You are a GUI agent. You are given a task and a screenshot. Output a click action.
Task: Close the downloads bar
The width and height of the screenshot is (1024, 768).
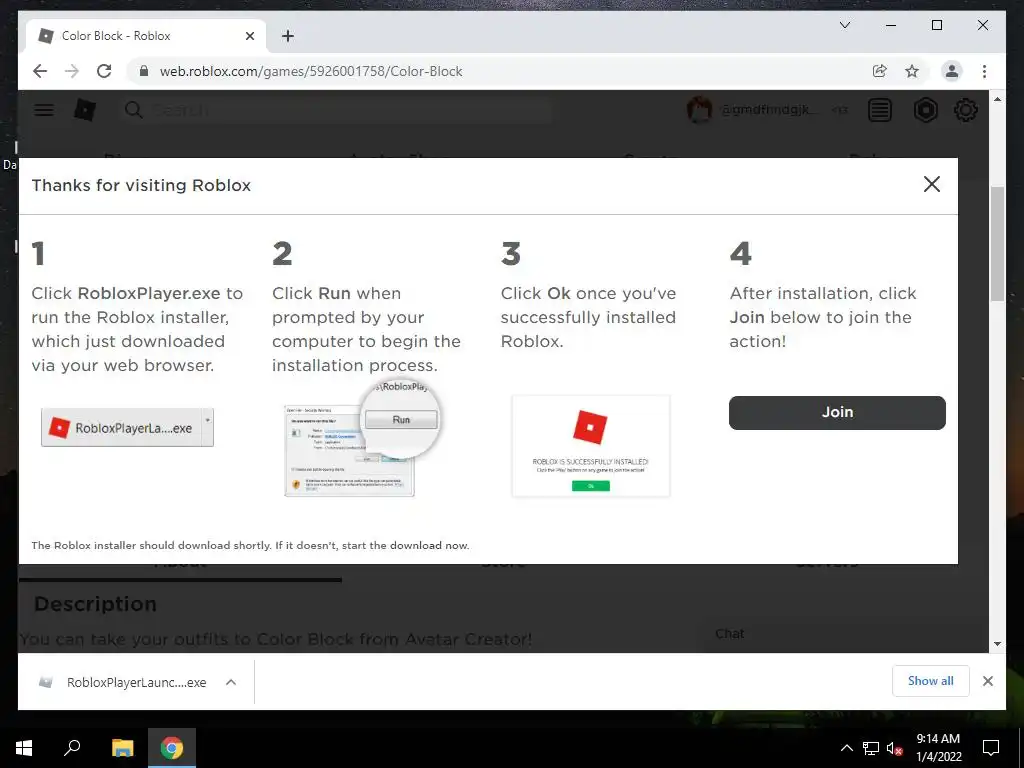click(987, 681)
